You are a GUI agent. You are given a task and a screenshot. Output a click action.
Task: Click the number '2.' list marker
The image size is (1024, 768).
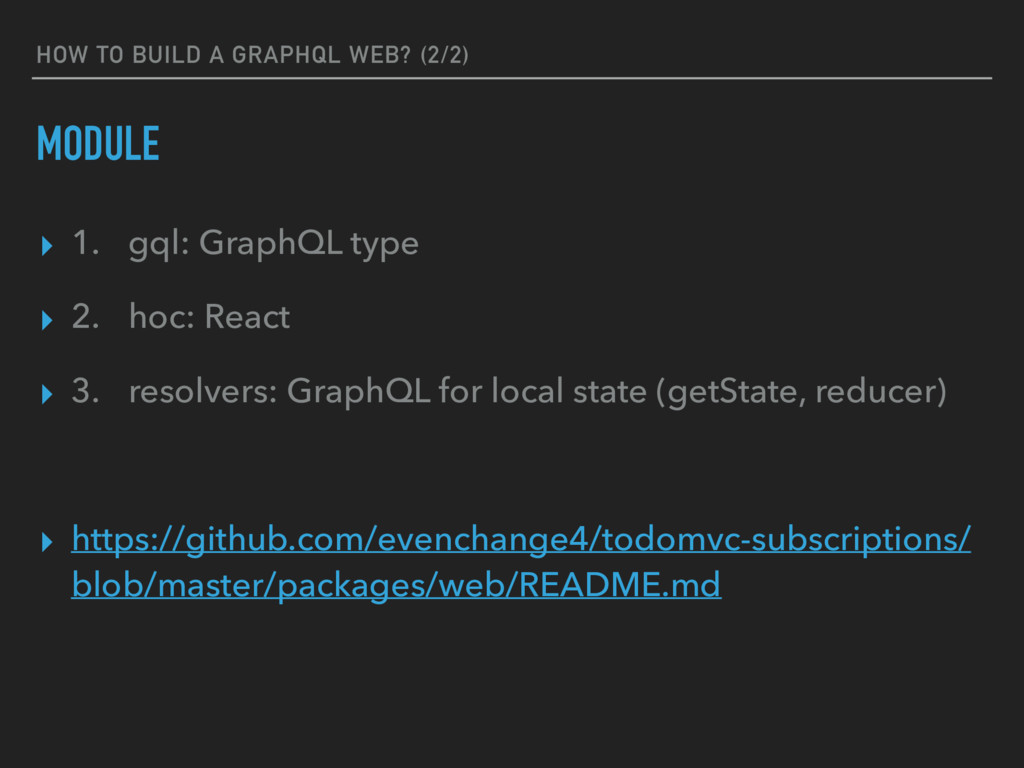point(86,317)
